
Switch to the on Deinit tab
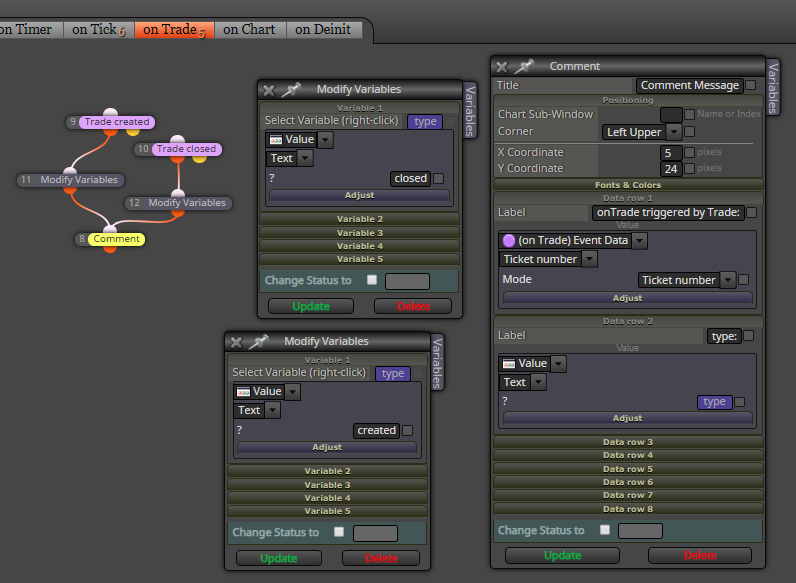[323, 29]
